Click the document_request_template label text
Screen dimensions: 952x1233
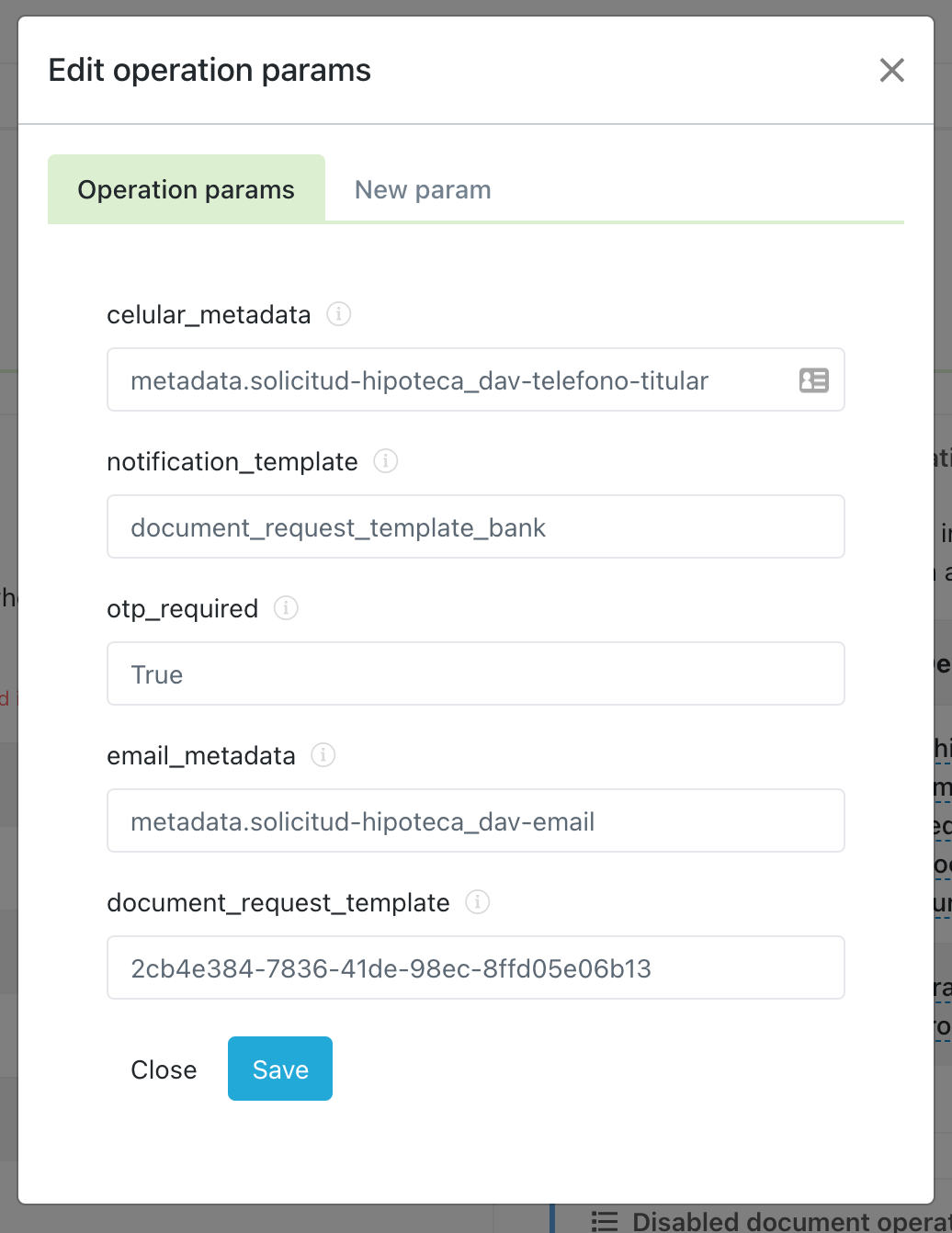[x=278, y=903]
